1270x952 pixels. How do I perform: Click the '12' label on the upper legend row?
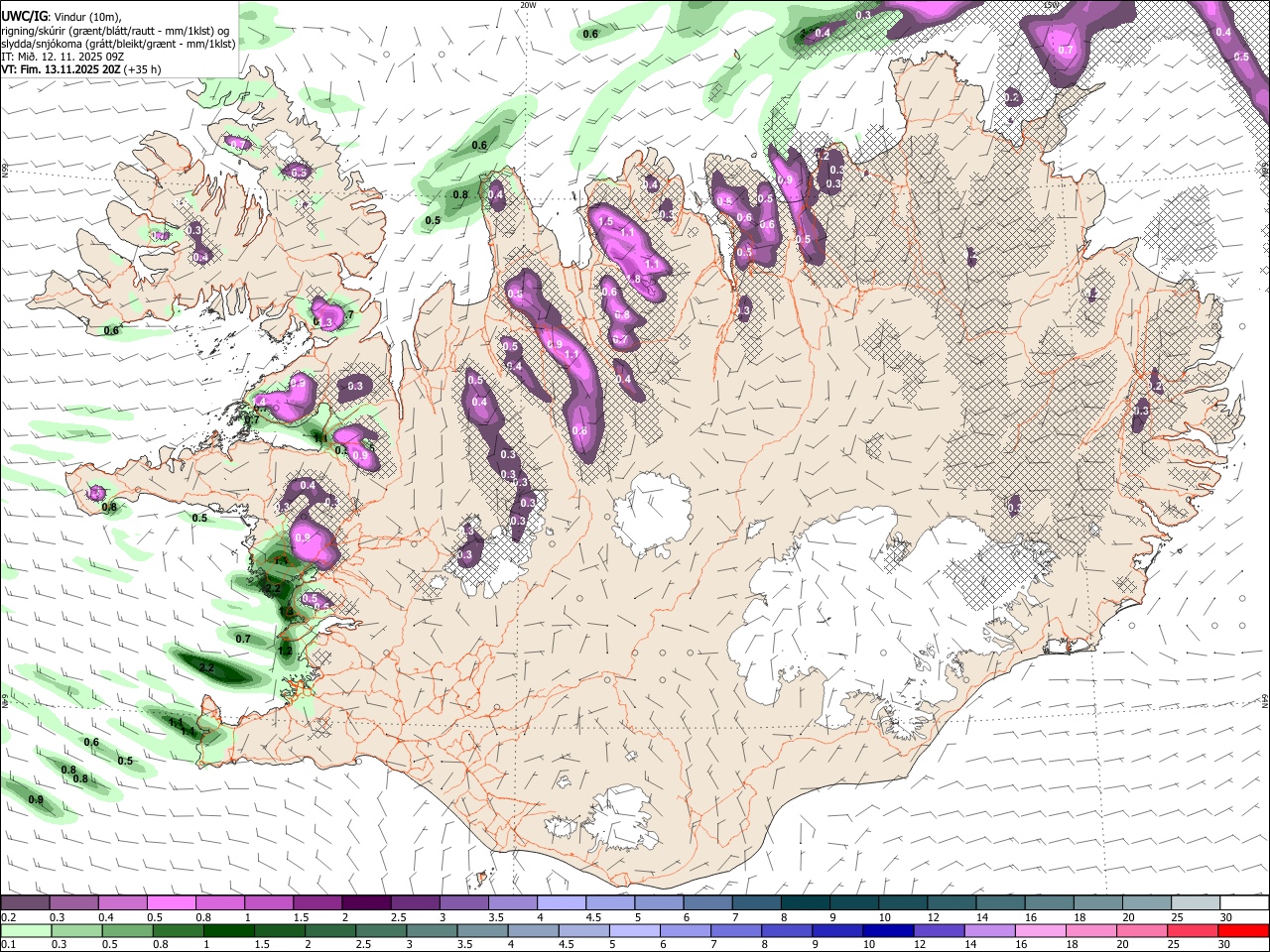pyautogui.click(x=932, y=917)
